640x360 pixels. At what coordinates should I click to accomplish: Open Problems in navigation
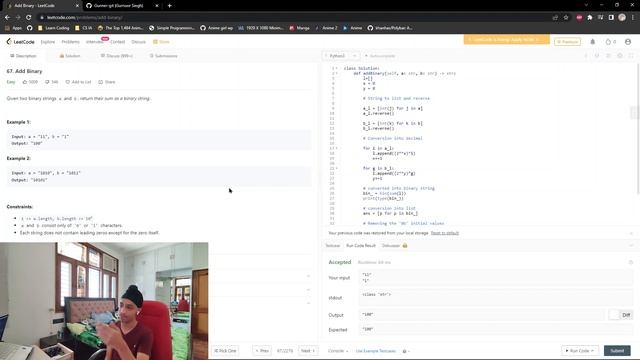[x=71, y=42]
